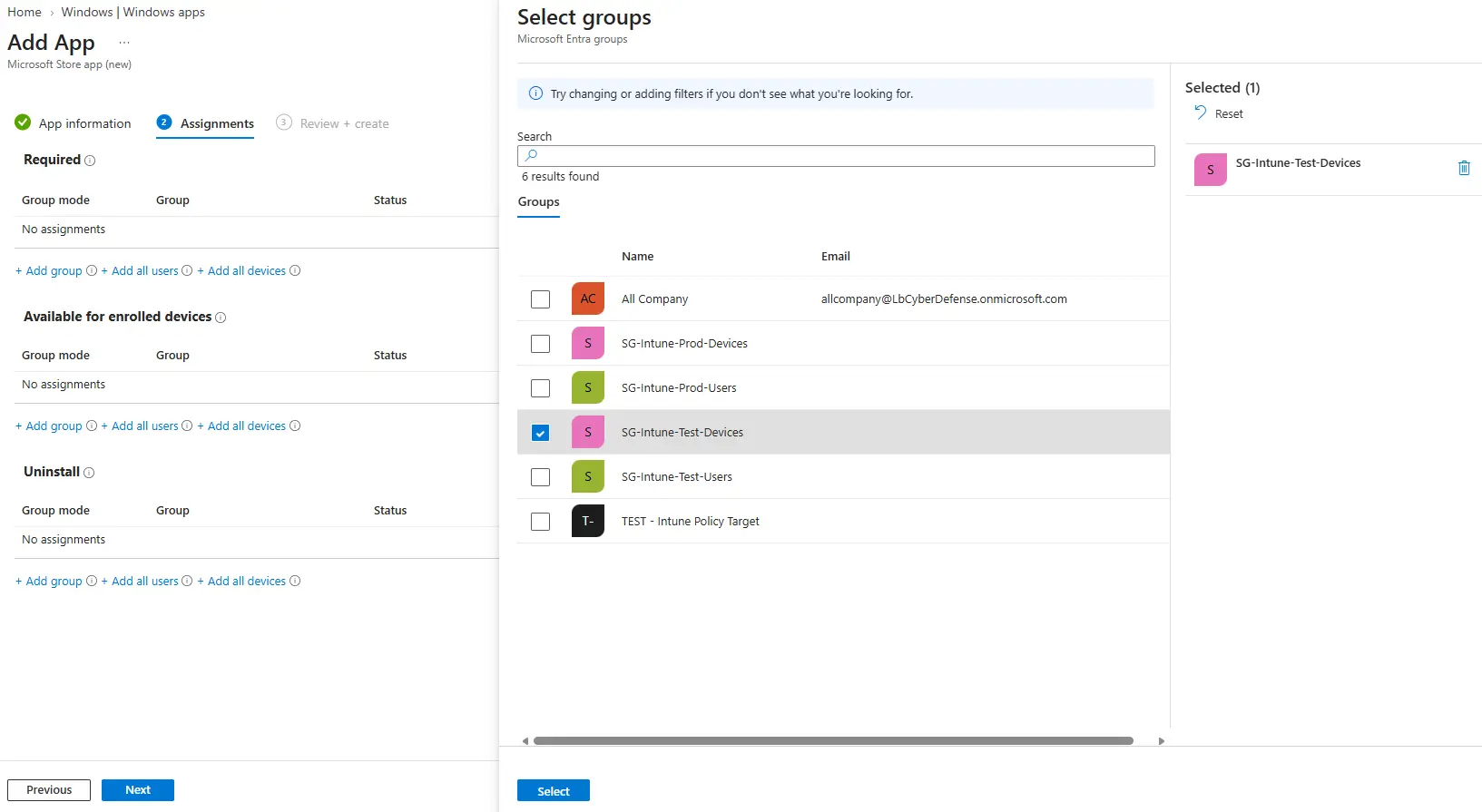
Task: Navigate to Home in the breadcrumb
Action: click(25, 12)
